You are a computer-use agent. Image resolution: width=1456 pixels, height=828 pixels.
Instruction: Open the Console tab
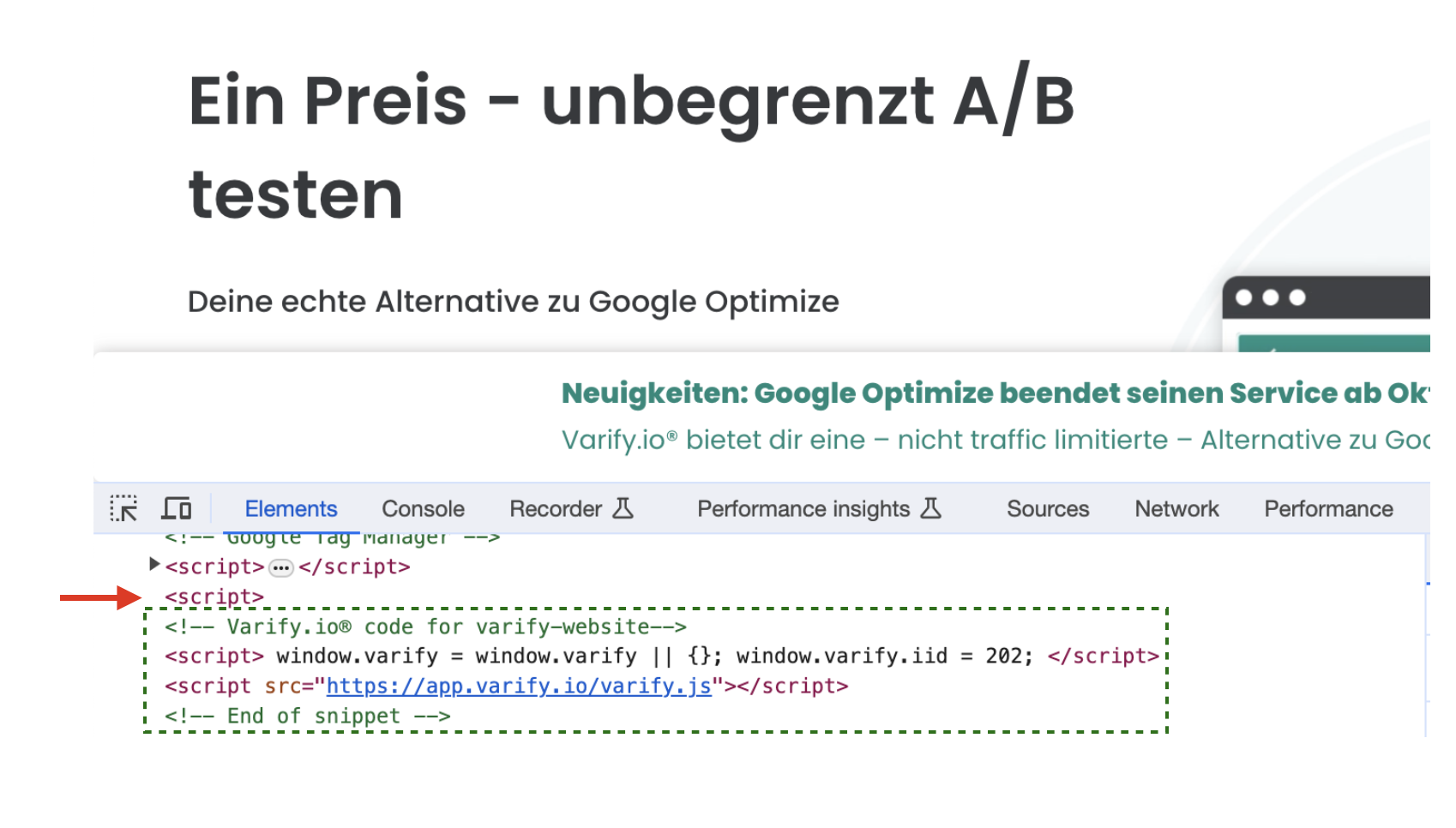click(423, 508)
